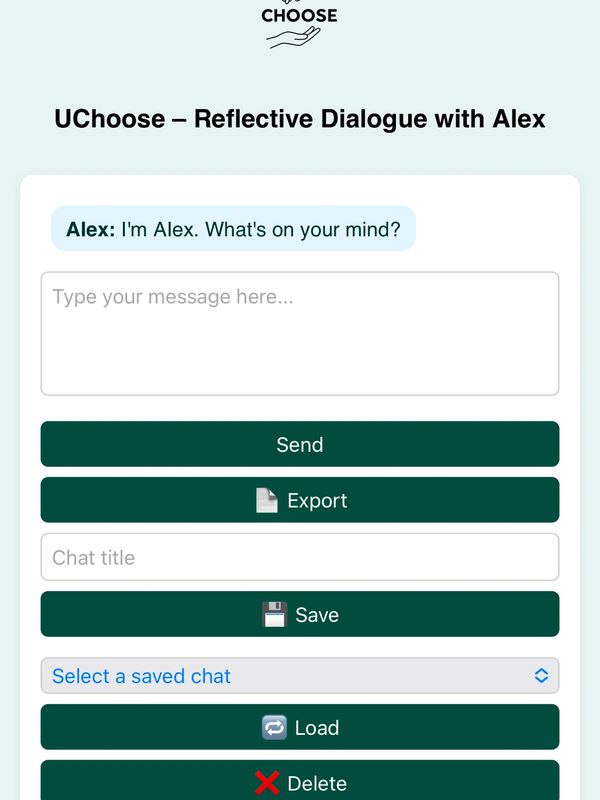Viewport: 600px width, 800px height.
Task: Load the selected saved chat
Action: (300, 727)
